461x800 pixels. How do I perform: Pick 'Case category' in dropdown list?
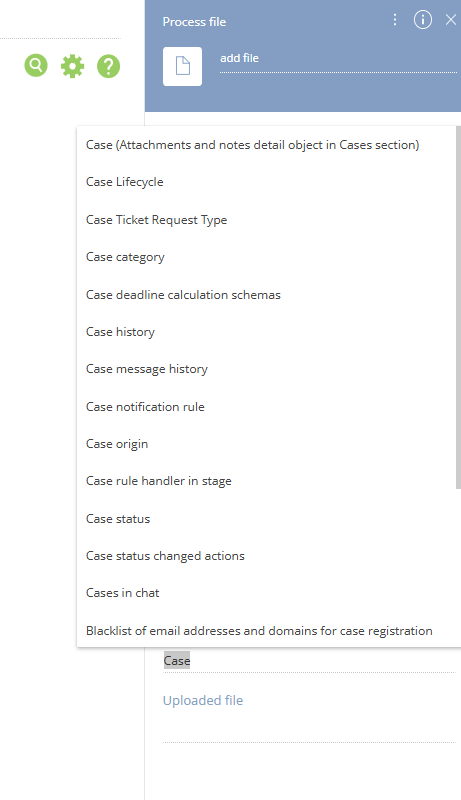coord(266,257)
